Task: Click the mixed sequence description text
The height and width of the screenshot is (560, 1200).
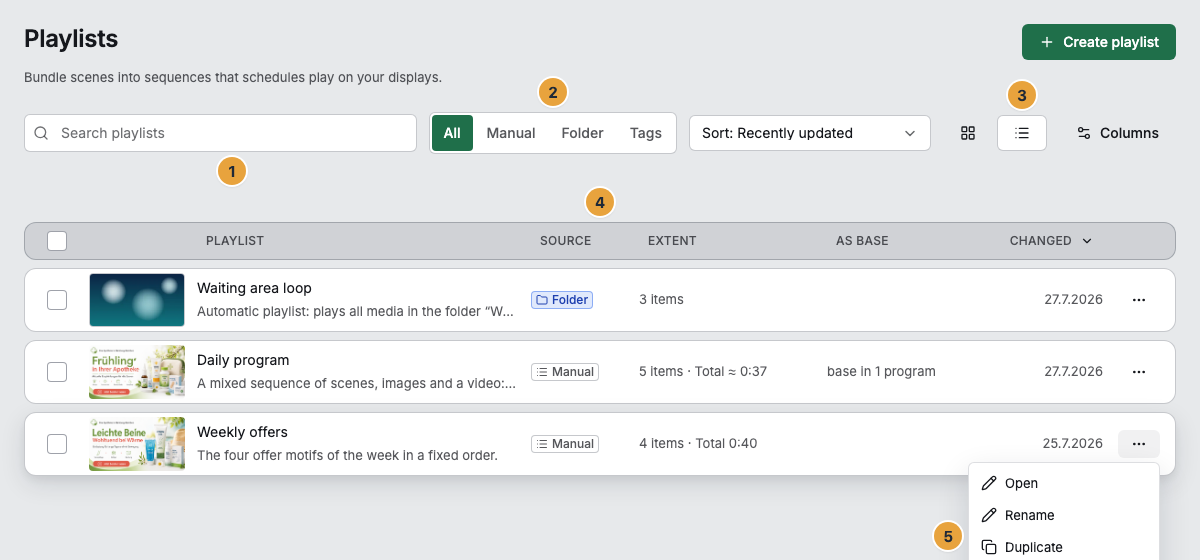Action: 357,384
